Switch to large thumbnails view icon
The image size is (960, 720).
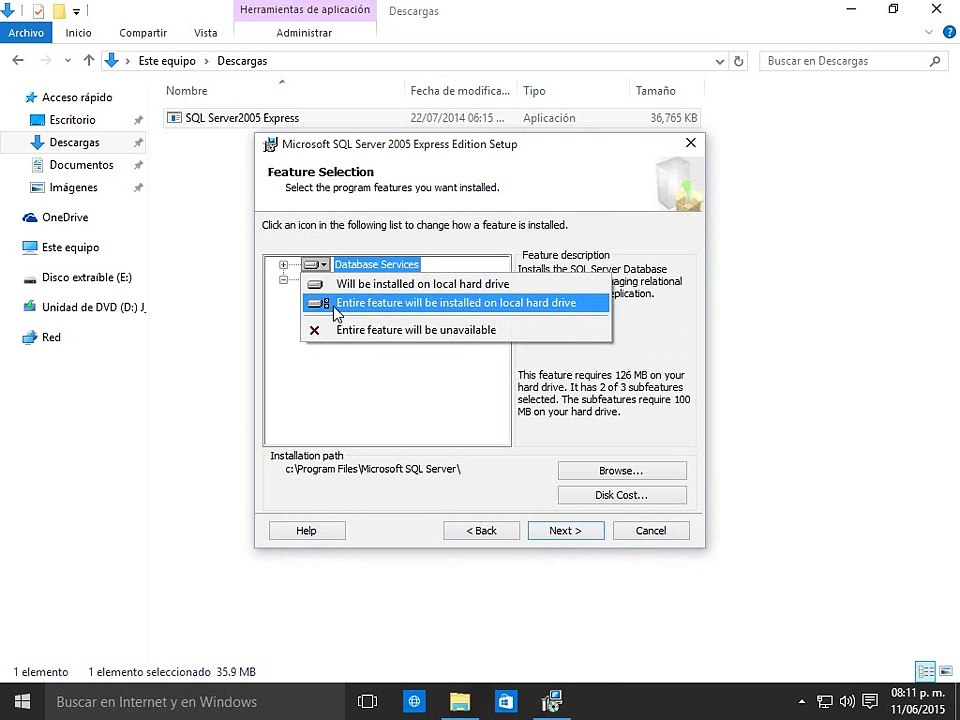pos(946,672)
